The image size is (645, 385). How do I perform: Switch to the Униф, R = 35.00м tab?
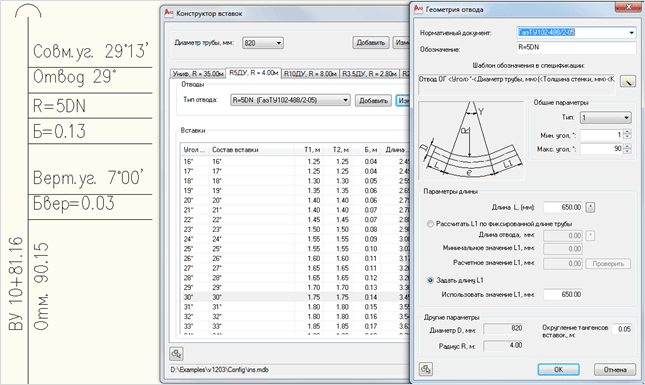point(198,74)
